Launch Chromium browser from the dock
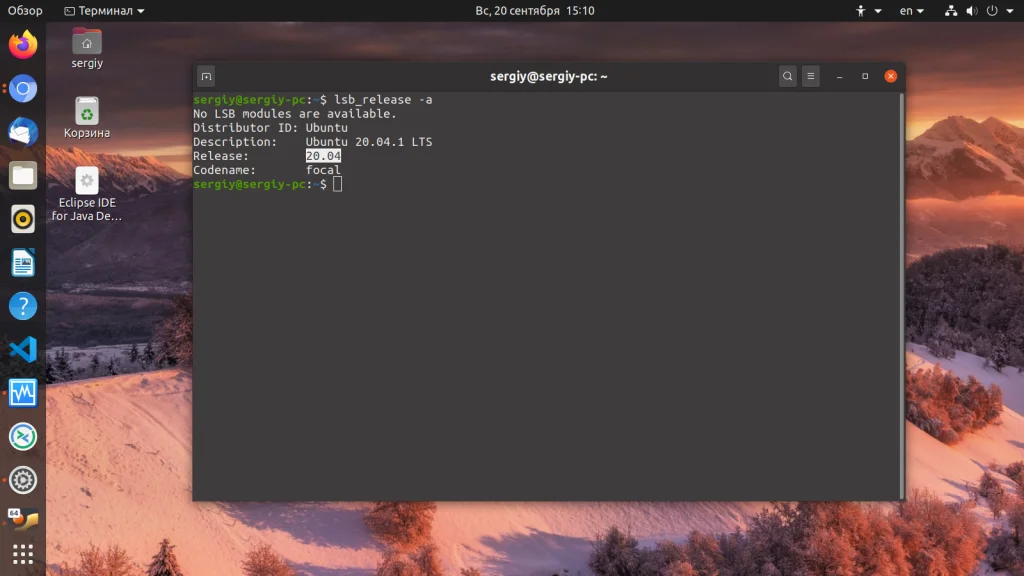Image resolution: width=1024 pixels, height=576 pixels. pyautogui.click(x=23, y=89)
